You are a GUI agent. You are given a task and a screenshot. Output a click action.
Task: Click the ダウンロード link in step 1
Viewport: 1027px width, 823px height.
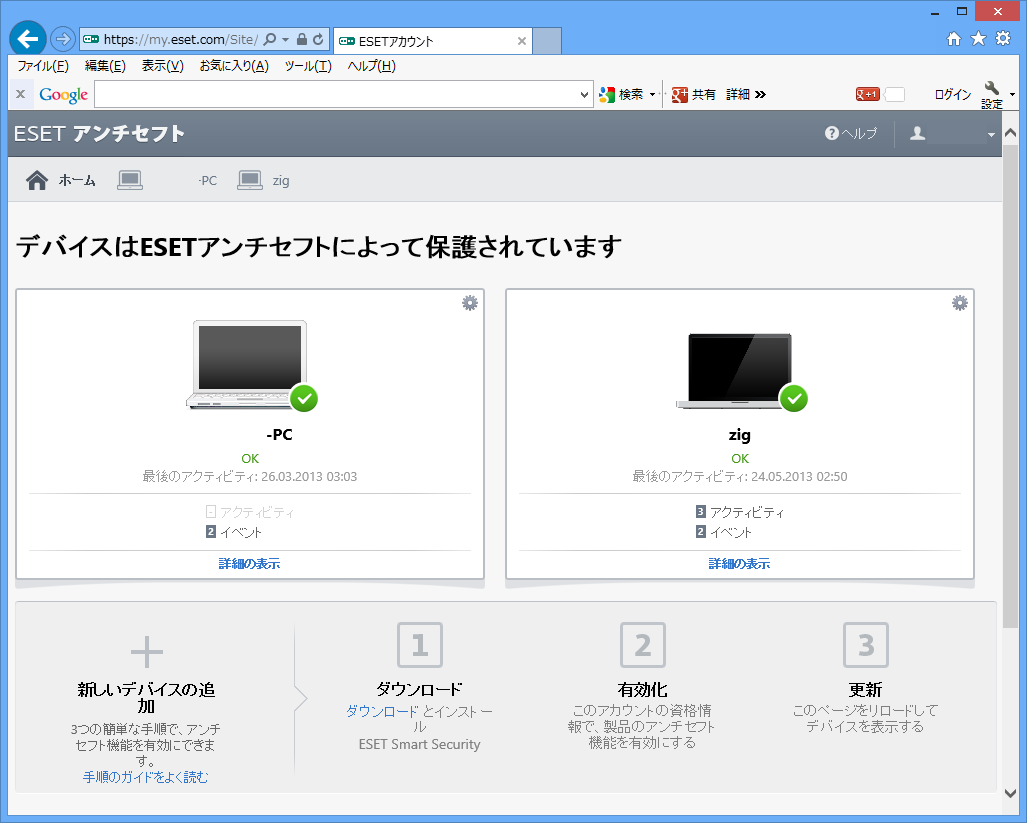point(382,711)
